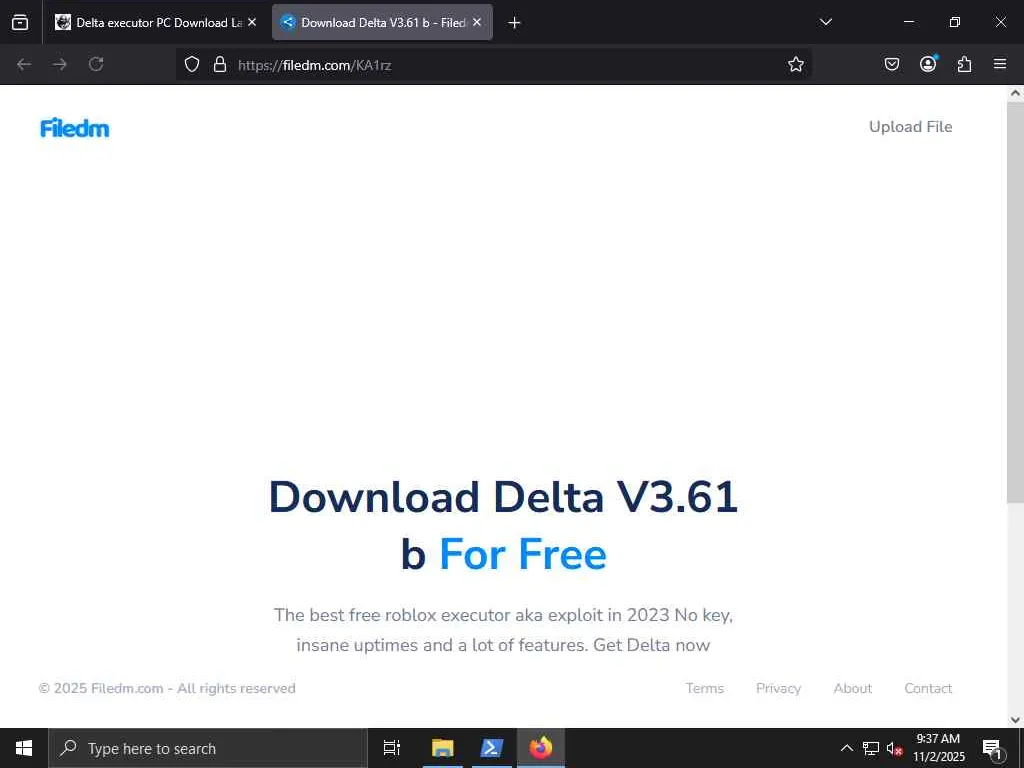The height and width of the screenshot is (768, 1024).
Task: Click the Filedm logo
Action: click(x=74, y=127)
